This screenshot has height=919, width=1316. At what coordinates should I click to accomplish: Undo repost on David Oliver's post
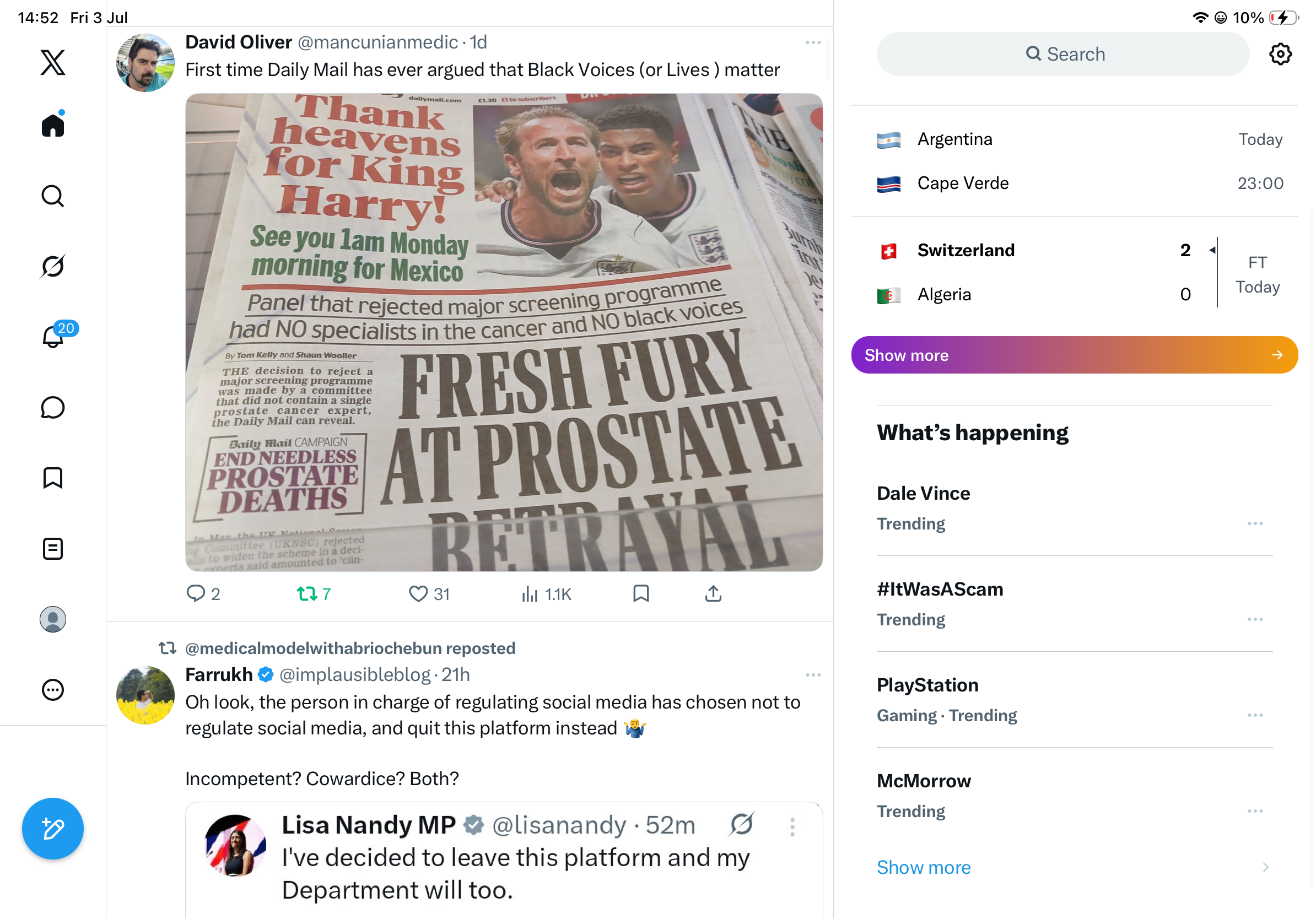(x=314, y=593)
